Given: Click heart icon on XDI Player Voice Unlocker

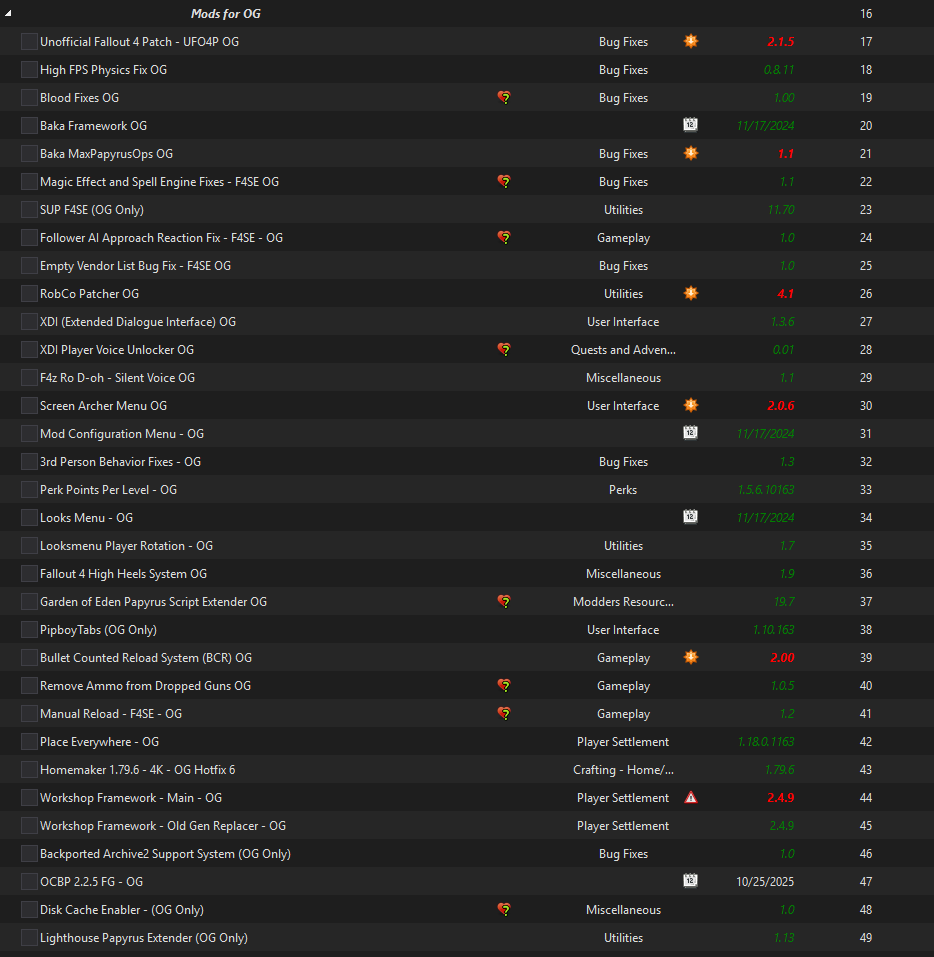Looking at the screenshot, I should click(504, 350).
